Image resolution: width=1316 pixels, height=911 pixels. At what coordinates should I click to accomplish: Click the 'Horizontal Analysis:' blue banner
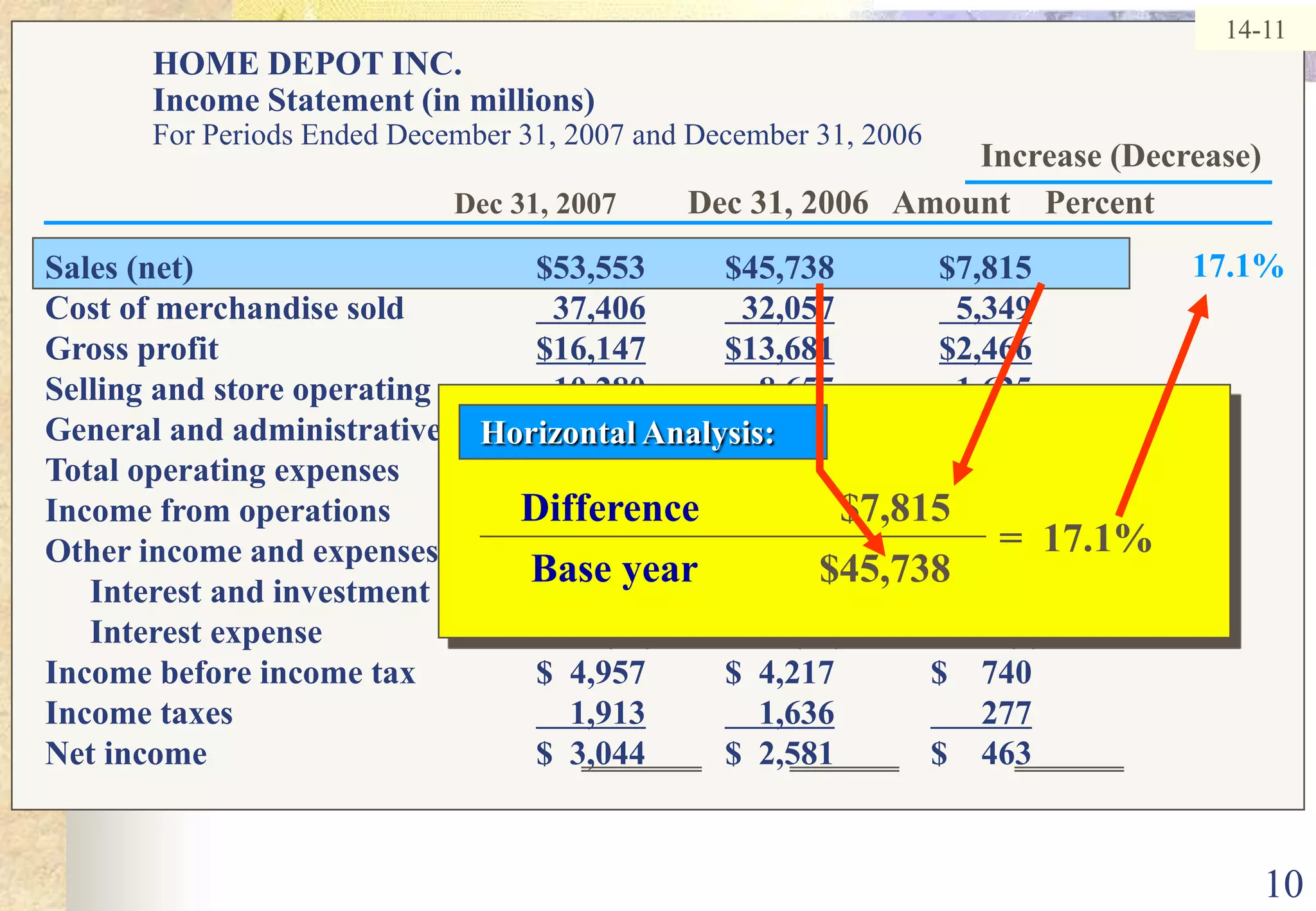pyautogui.click(x=643, y=432)
